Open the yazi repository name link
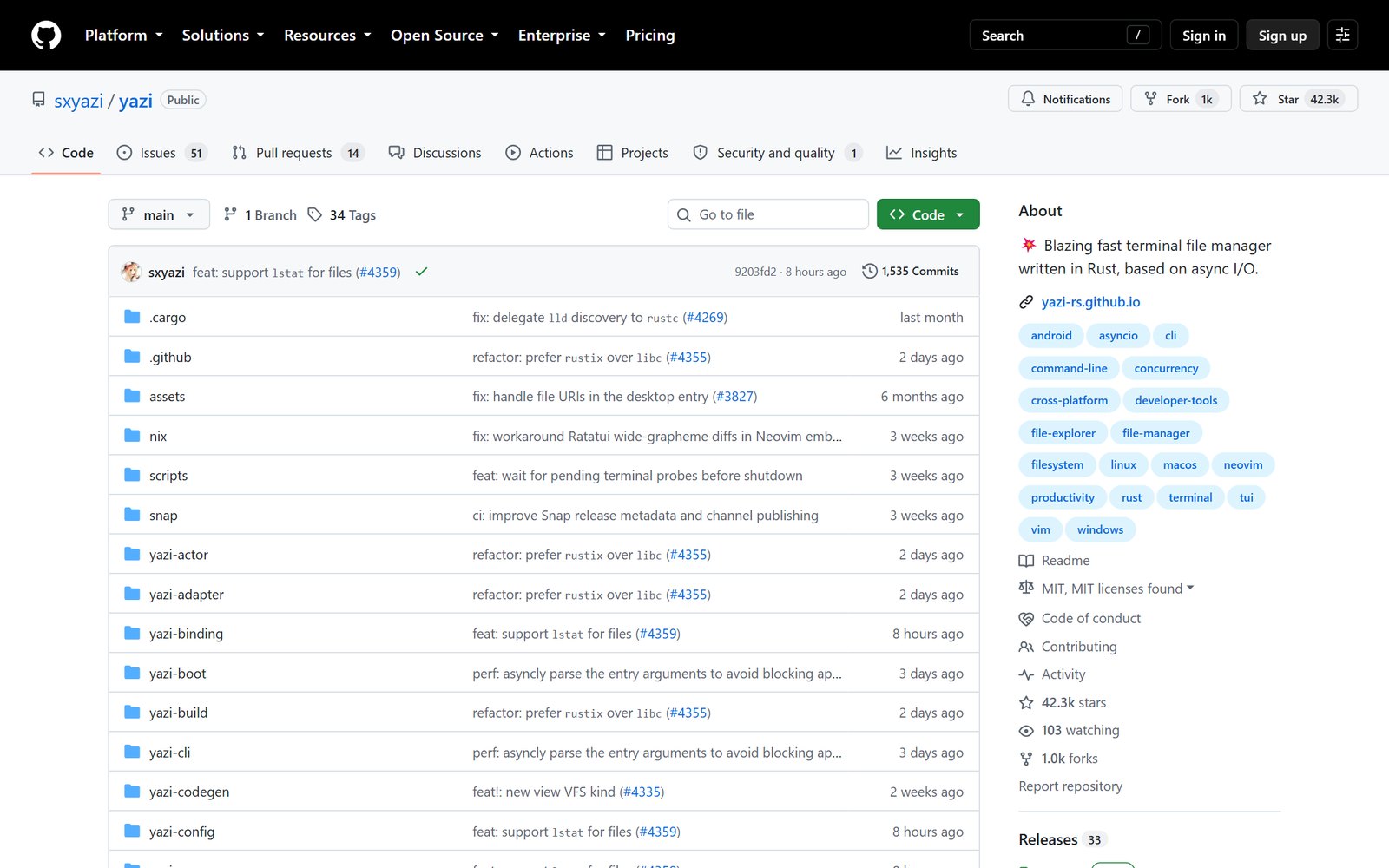This screenshot has height=868, width=1389. coord(135,101)
